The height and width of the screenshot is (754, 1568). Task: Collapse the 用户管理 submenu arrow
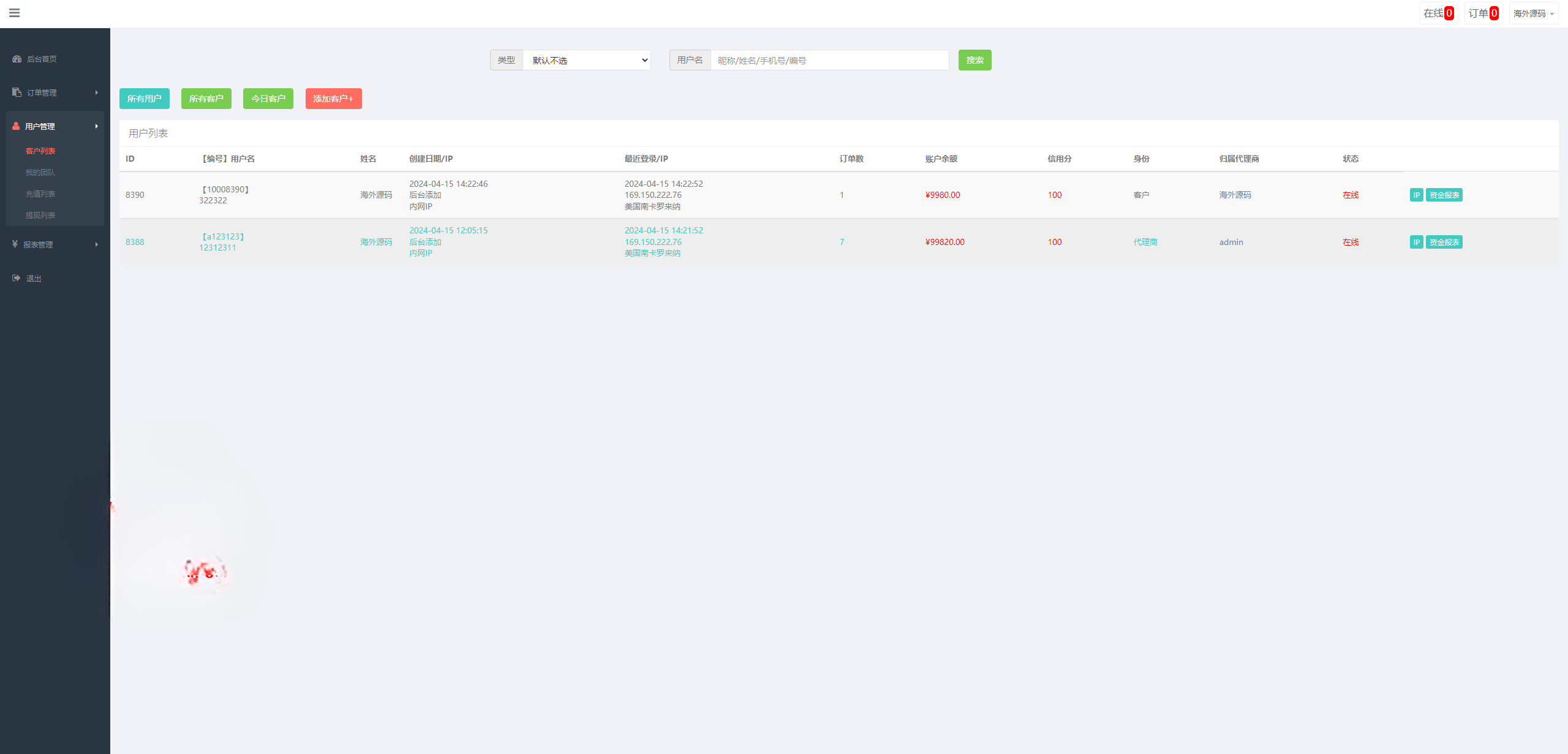(96, 126)
